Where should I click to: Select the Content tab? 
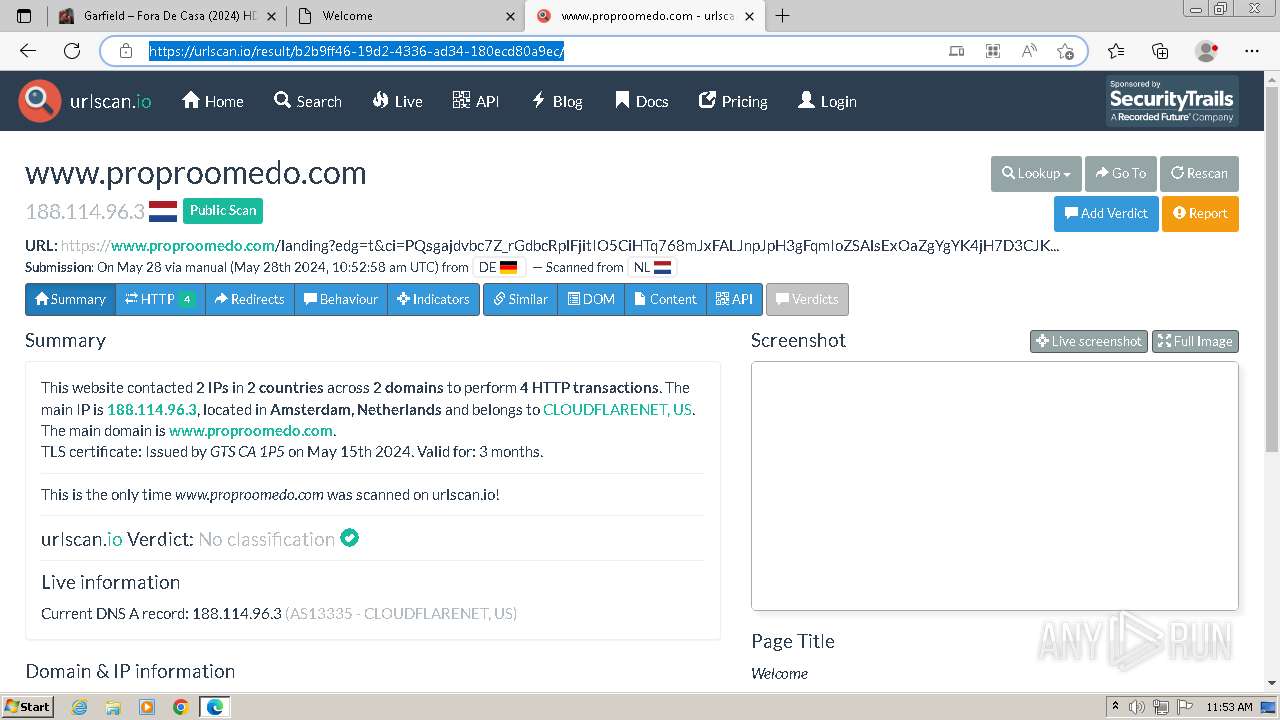[665, 299]
